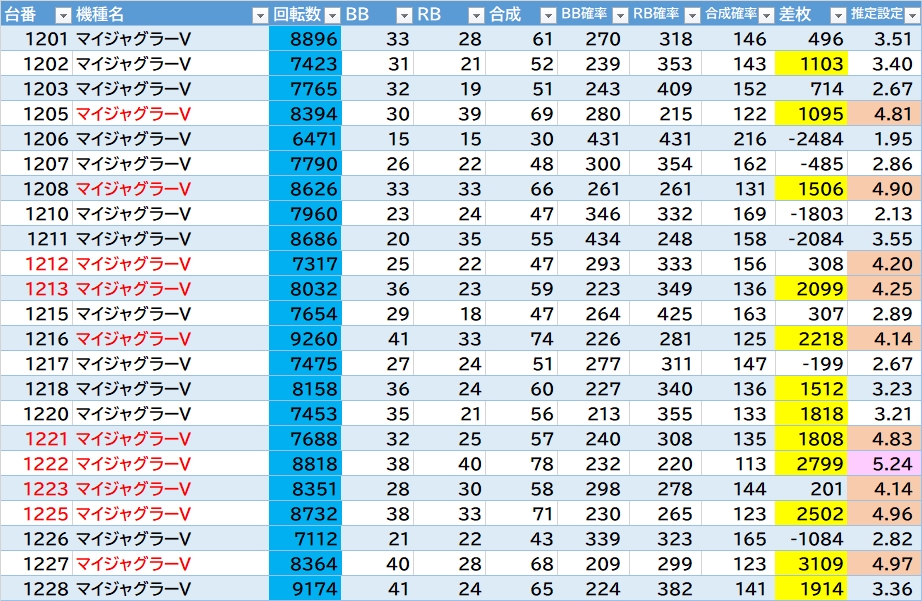Open the 推定設定 column filter dropdown
This screenshot has width=922, height=601.
[909, 15]
